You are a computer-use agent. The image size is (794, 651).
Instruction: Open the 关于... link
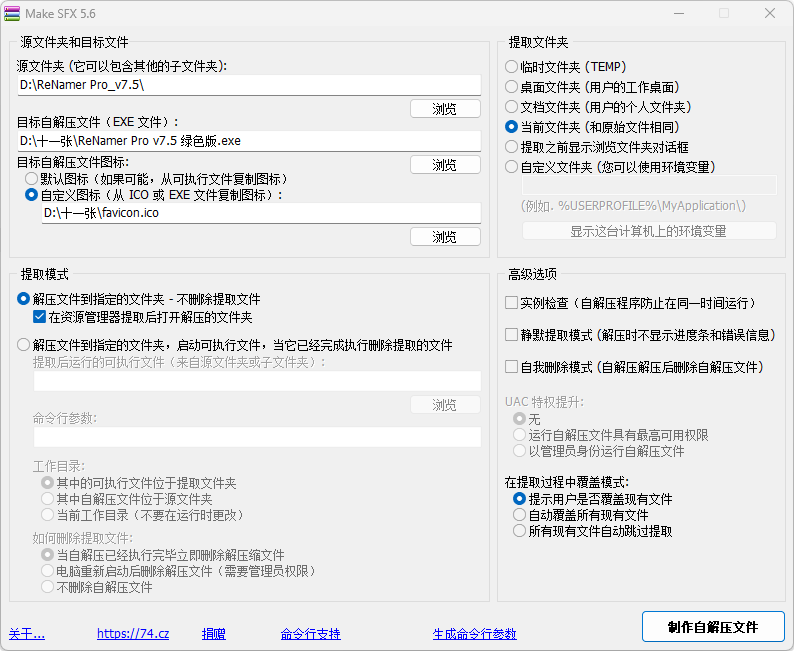[x=27, y=634]
